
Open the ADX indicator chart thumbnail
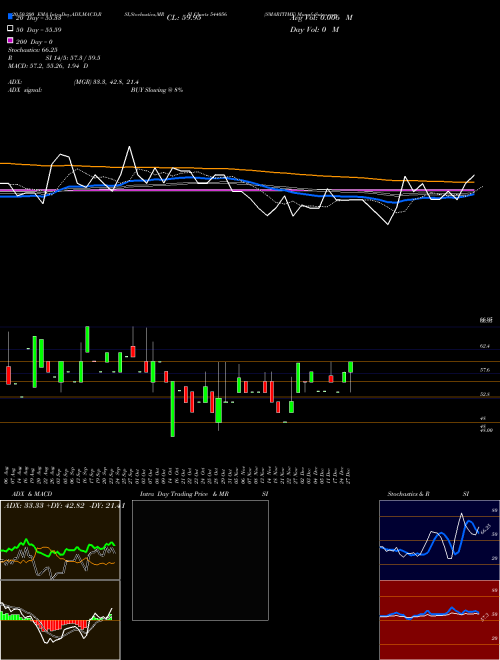(60, 540)
